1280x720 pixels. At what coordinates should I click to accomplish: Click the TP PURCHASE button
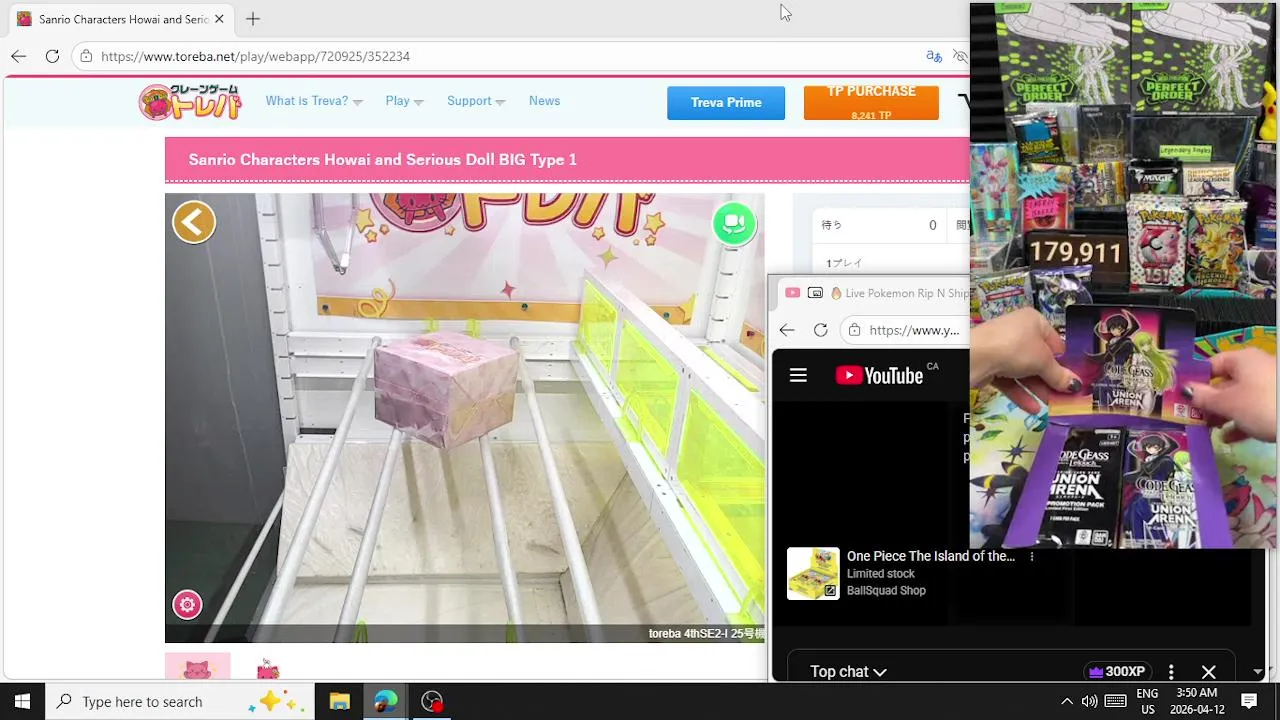871,102
